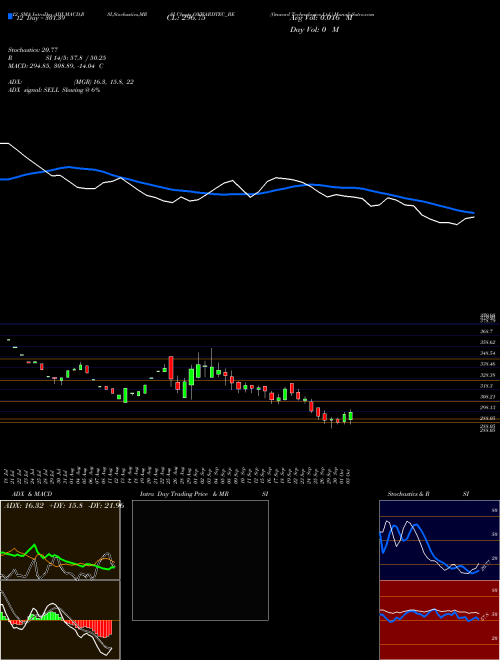Viewport: 500px width, 660px height.
Task: Click the MACD values line of text
Action: (56, 66)
